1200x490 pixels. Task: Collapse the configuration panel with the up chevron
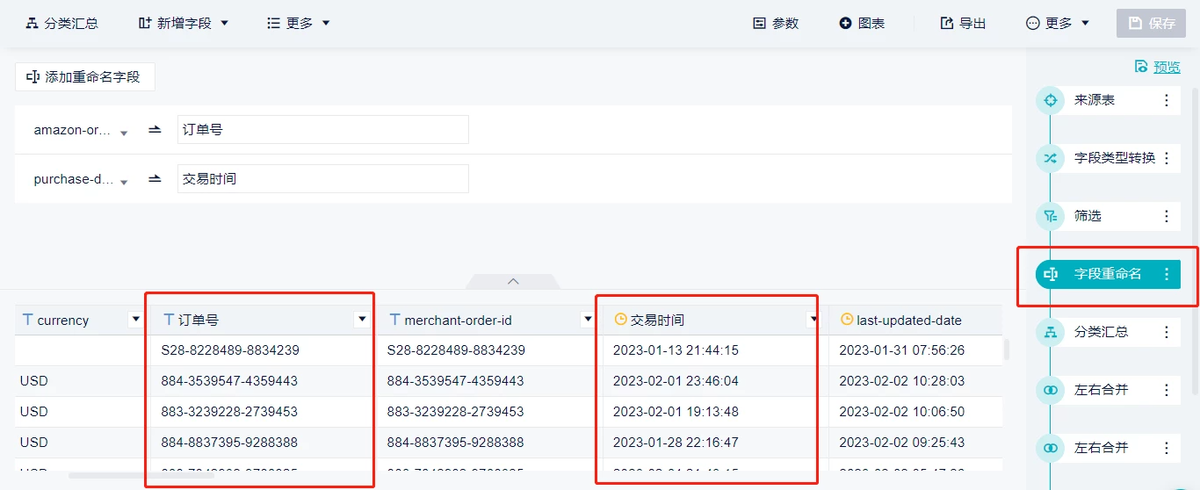pyautogui.click(x=513, y=282)
